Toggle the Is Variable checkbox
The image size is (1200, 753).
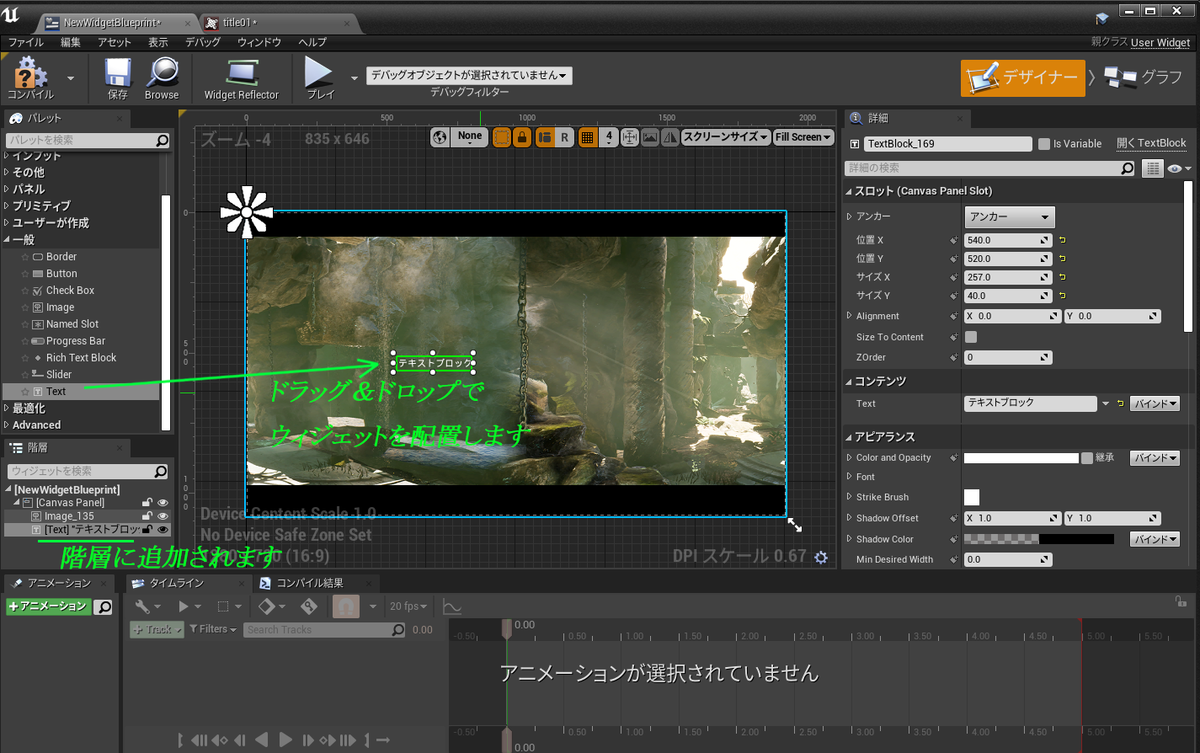[x=1044, y=144]
